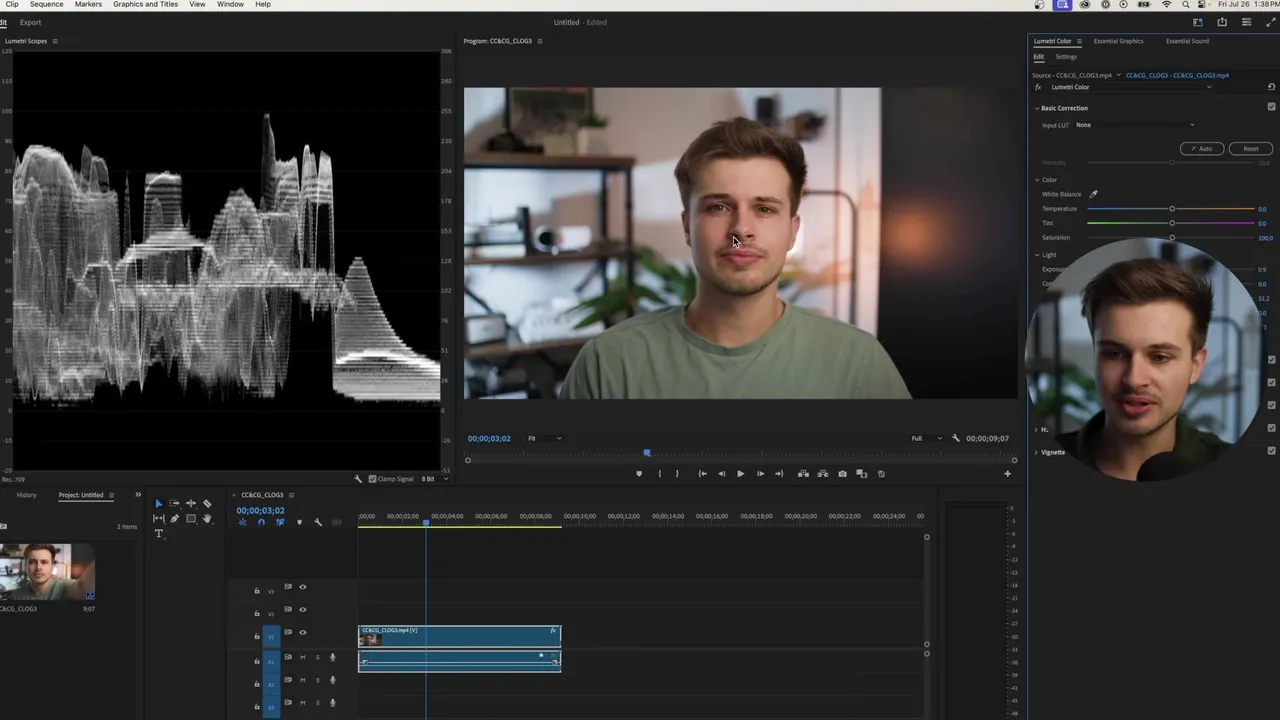Select the Pen tool
Viewport: 1280px width, 720px height.
tap(174, 518)
